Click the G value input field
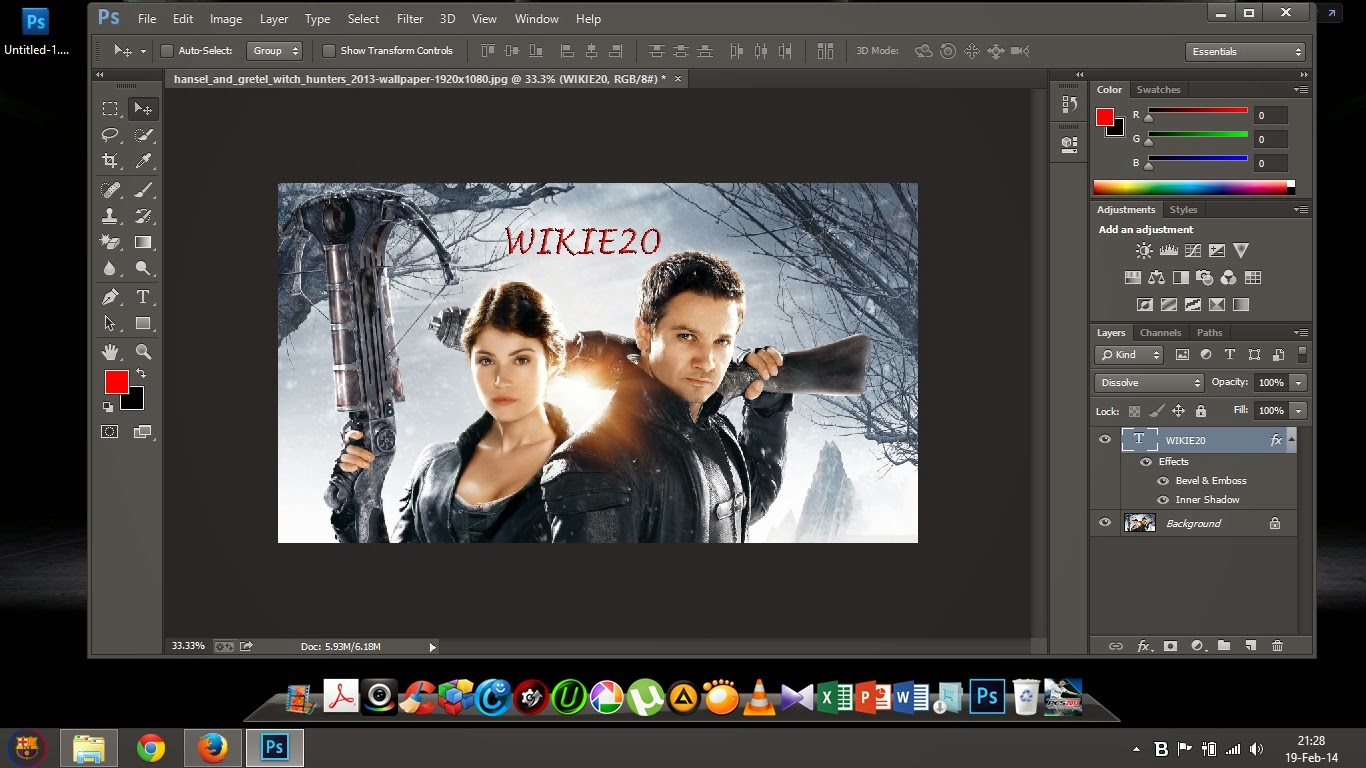 [1271, 139]
